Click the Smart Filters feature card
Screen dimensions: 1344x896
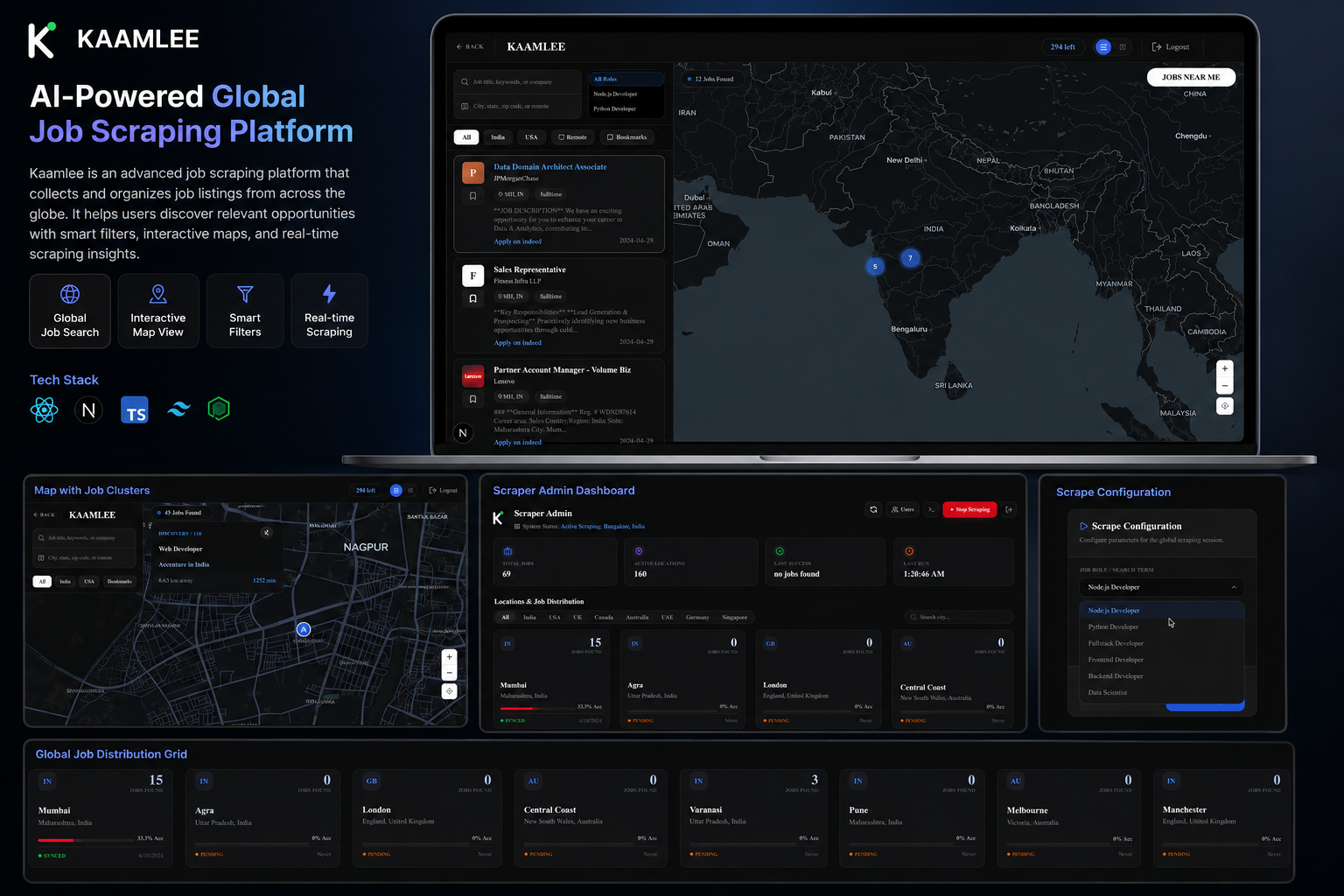pyautogui.click(x=245, y=311)
